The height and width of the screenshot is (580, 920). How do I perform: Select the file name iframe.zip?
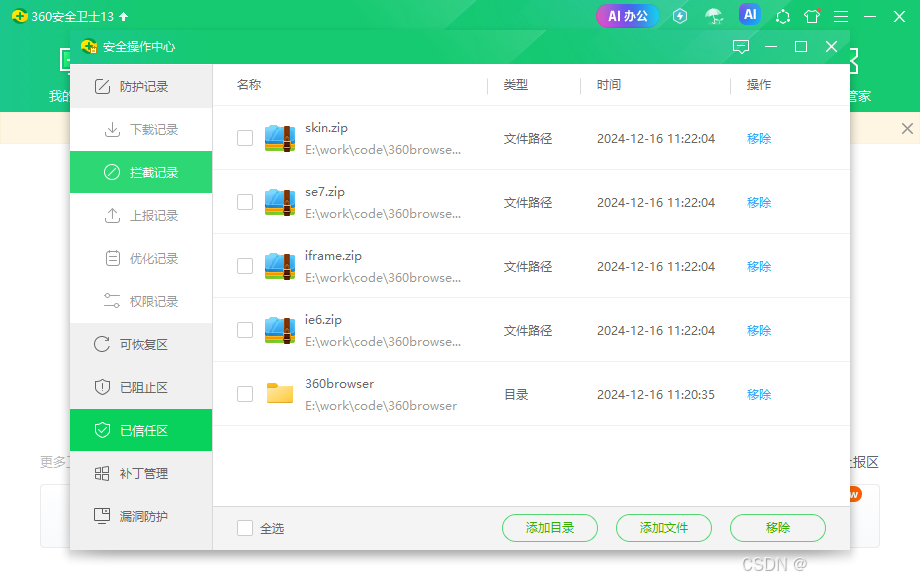333,256
